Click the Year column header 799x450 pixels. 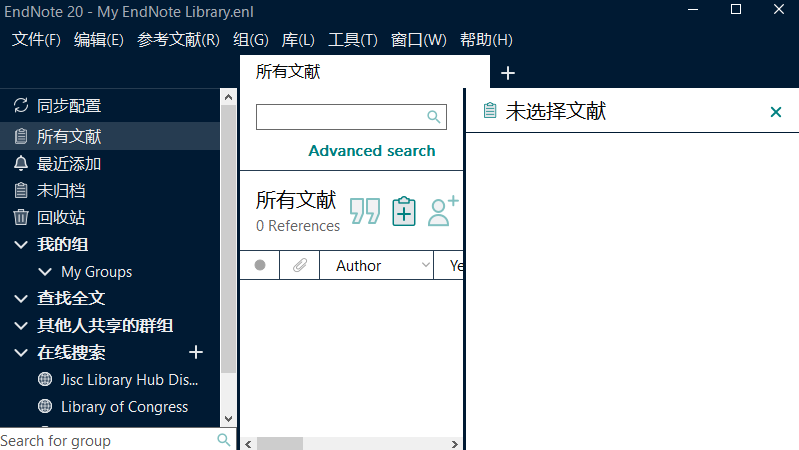click(x=449, y=265)
